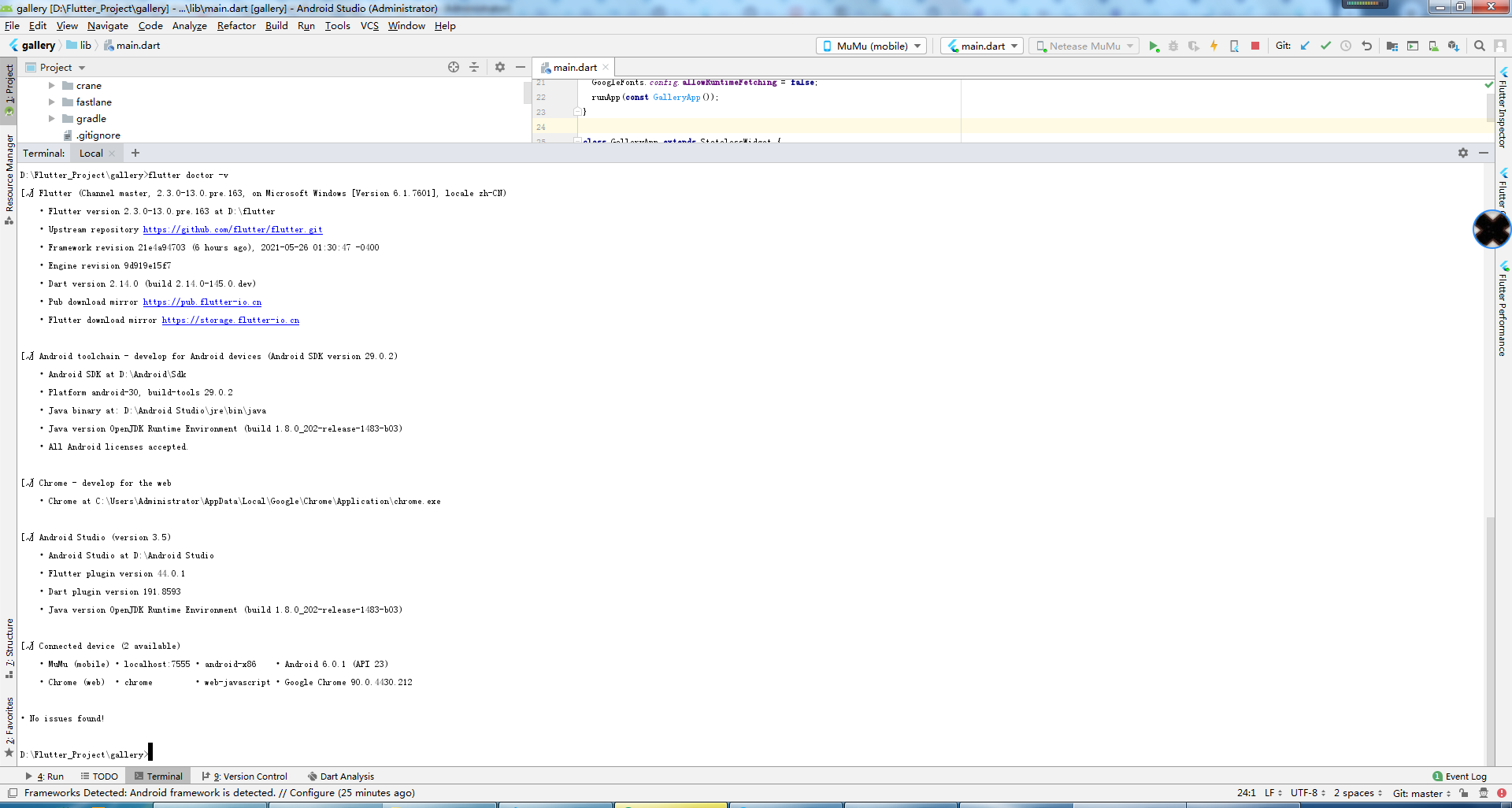Debug the app using the bug icon
The height and width of the screenshot is (808, 1512).
tap(1174, 46)
